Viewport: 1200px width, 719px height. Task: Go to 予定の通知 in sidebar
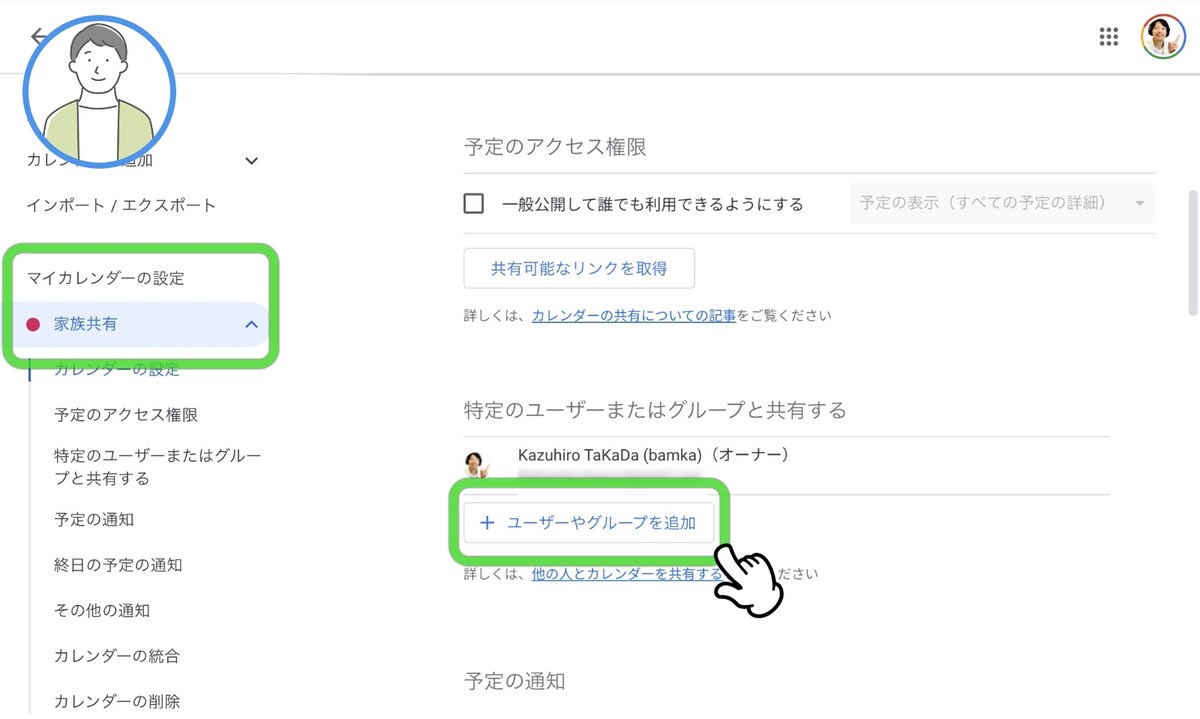tap(94, 519)
